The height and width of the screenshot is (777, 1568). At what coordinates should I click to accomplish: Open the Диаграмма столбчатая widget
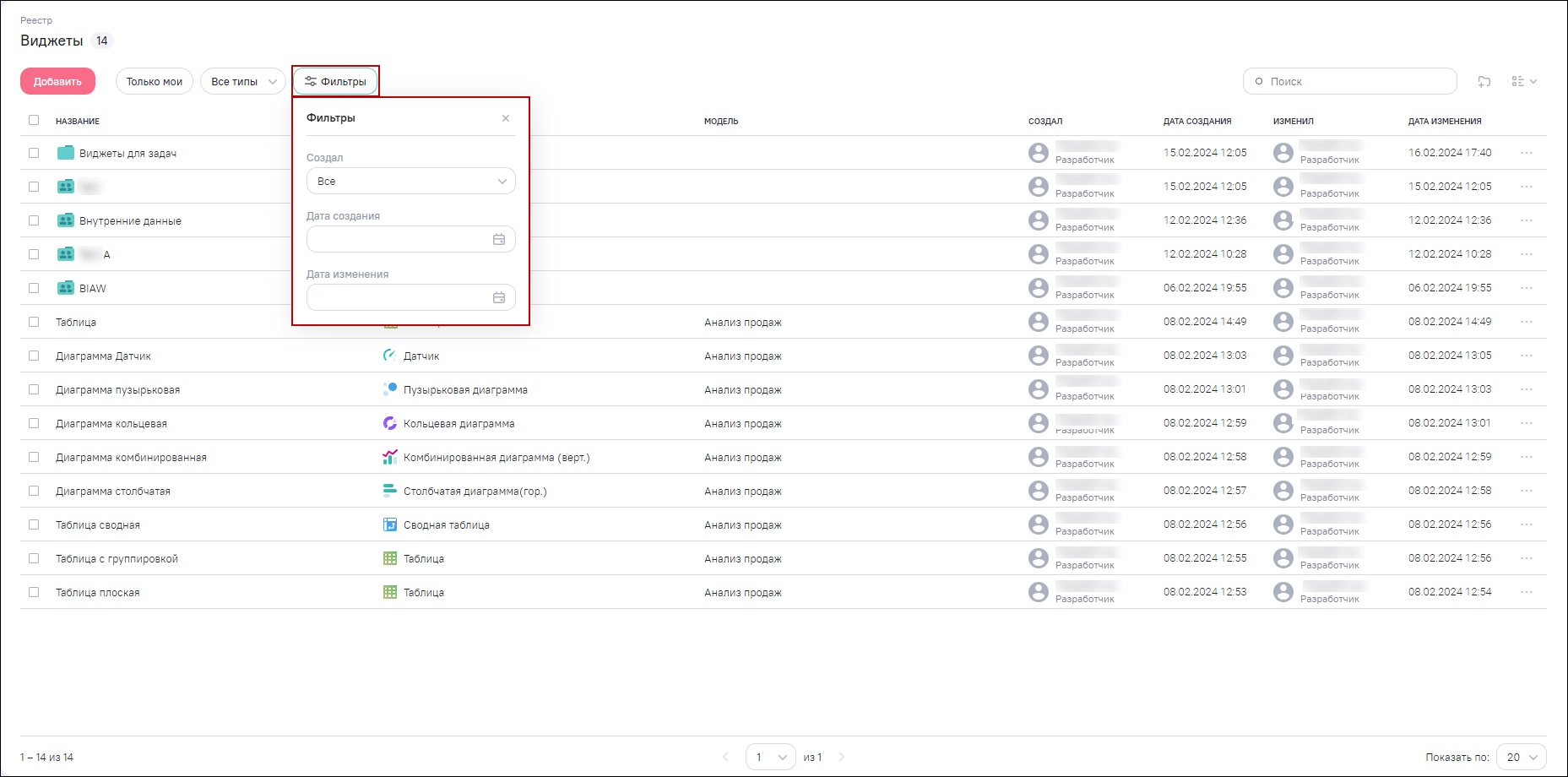coord(113,491)
